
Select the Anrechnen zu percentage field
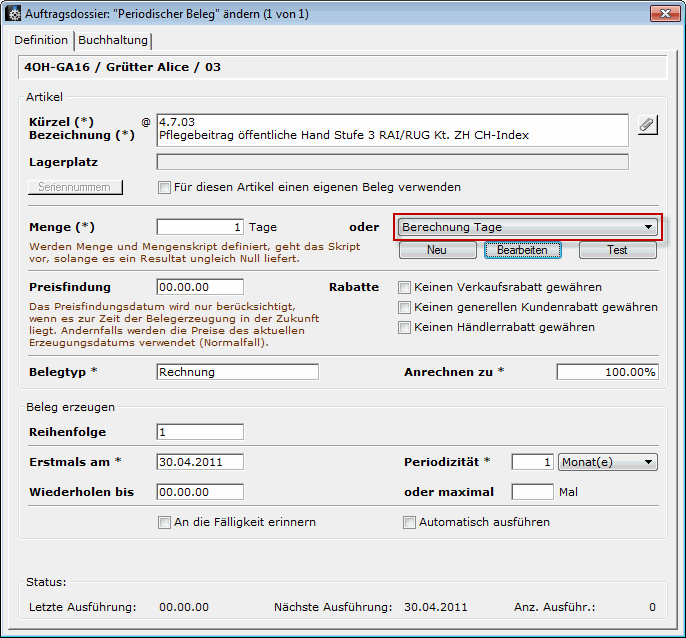point(607,372)
